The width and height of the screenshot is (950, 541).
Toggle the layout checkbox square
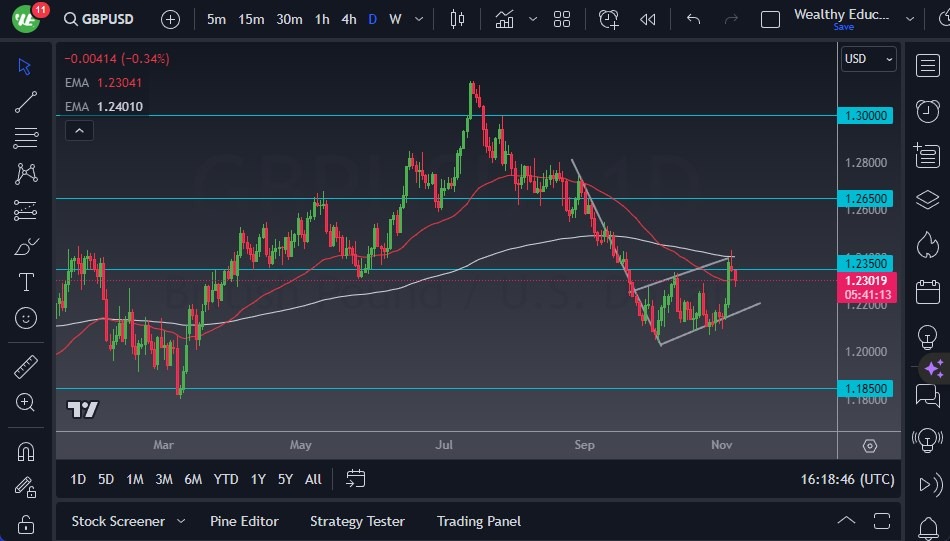tap(770, 19)
